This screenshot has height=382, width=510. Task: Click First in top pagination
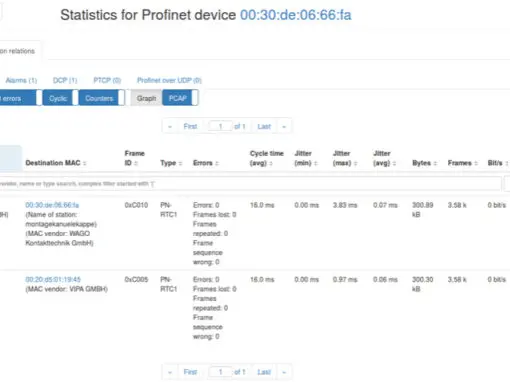(190, 127)
